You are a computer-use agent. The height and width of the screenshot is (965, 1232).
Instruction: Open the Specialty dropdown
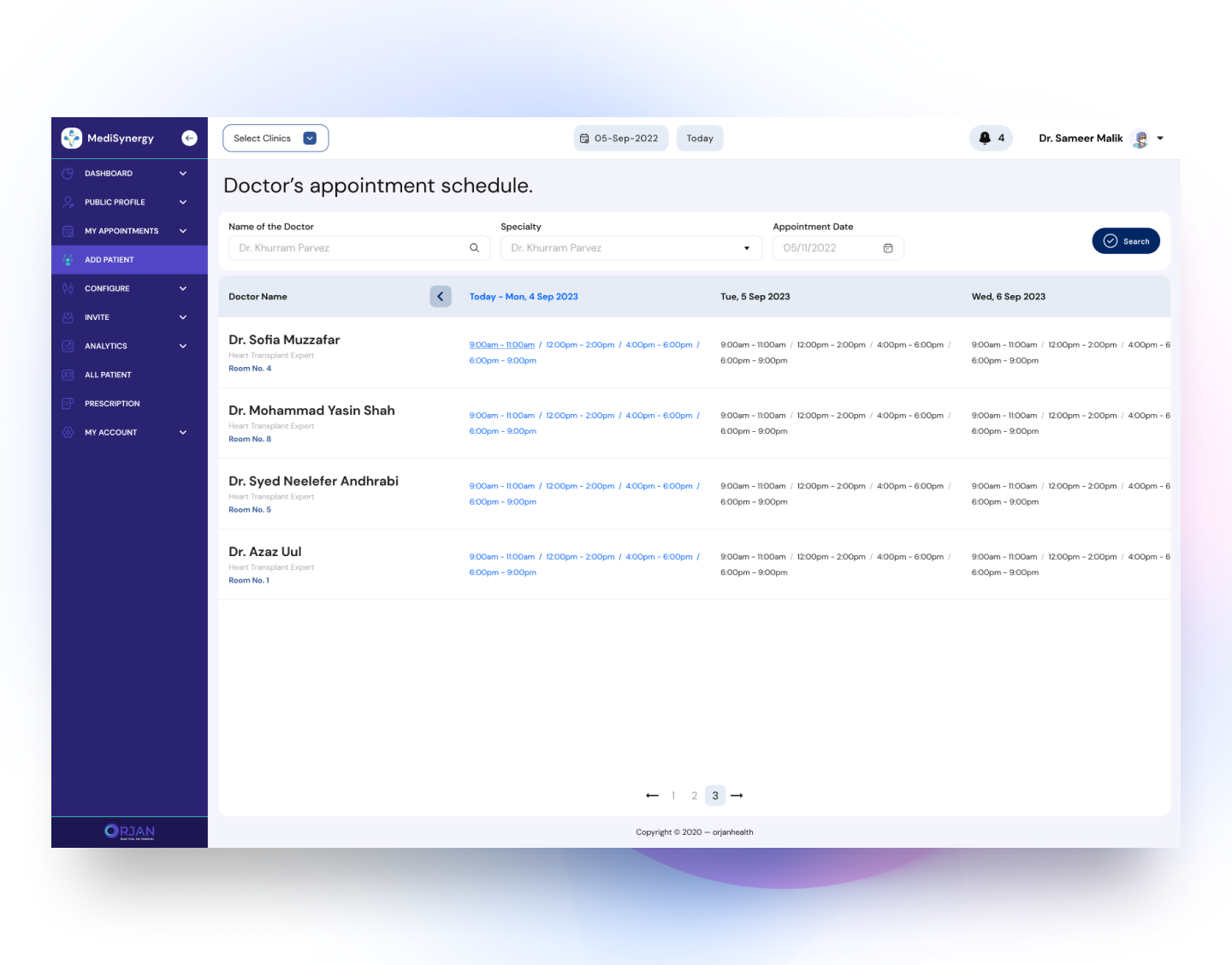click(x=631, y=248)
